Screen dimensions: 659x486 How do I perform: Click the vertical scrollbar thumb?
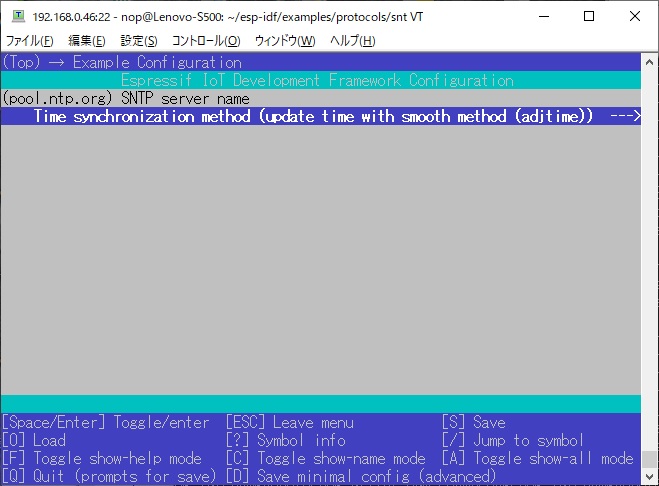[649, 460]
